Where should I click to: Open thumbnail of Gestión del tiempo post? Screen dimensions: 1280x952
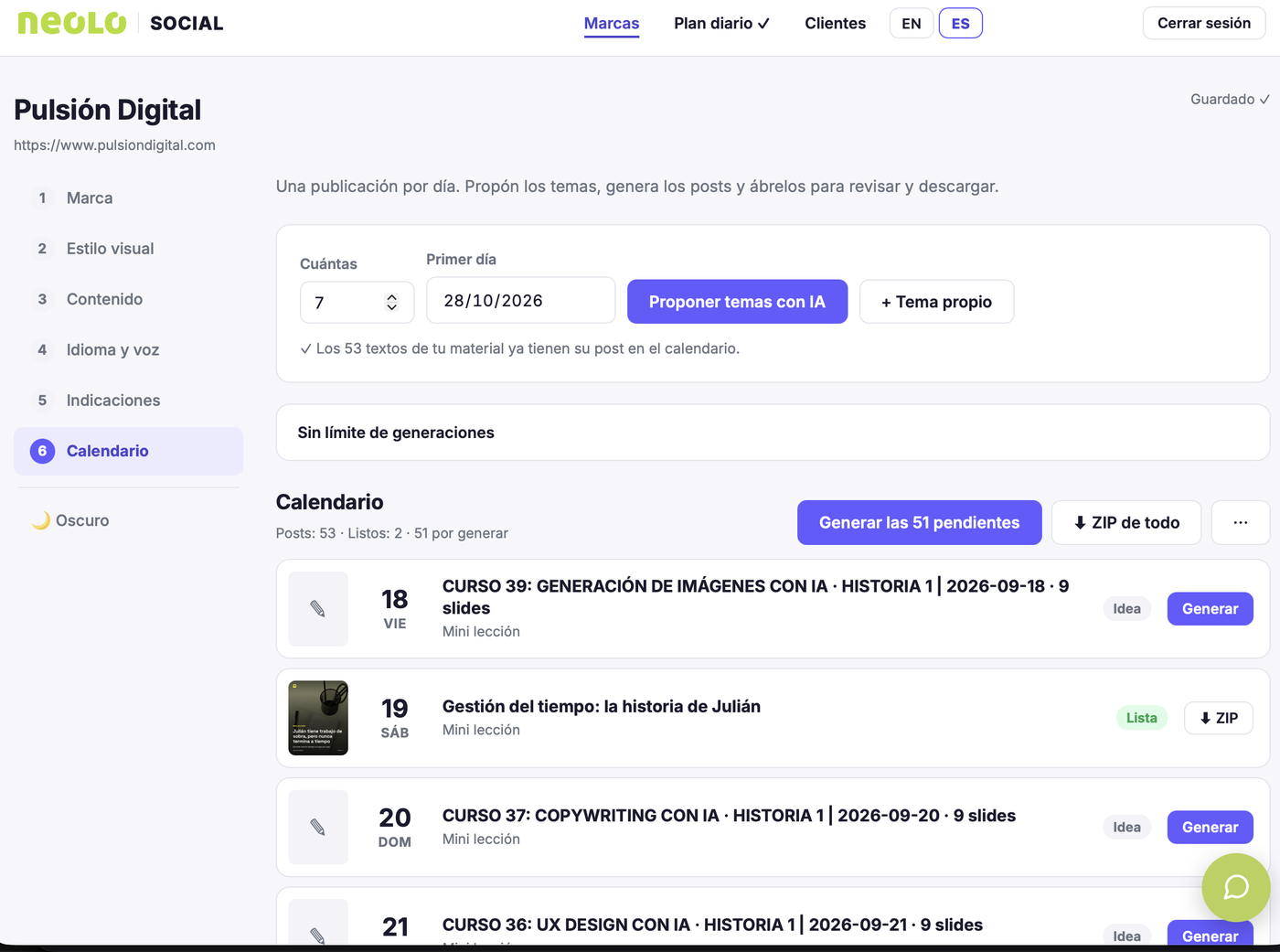[x=318, y=718]
